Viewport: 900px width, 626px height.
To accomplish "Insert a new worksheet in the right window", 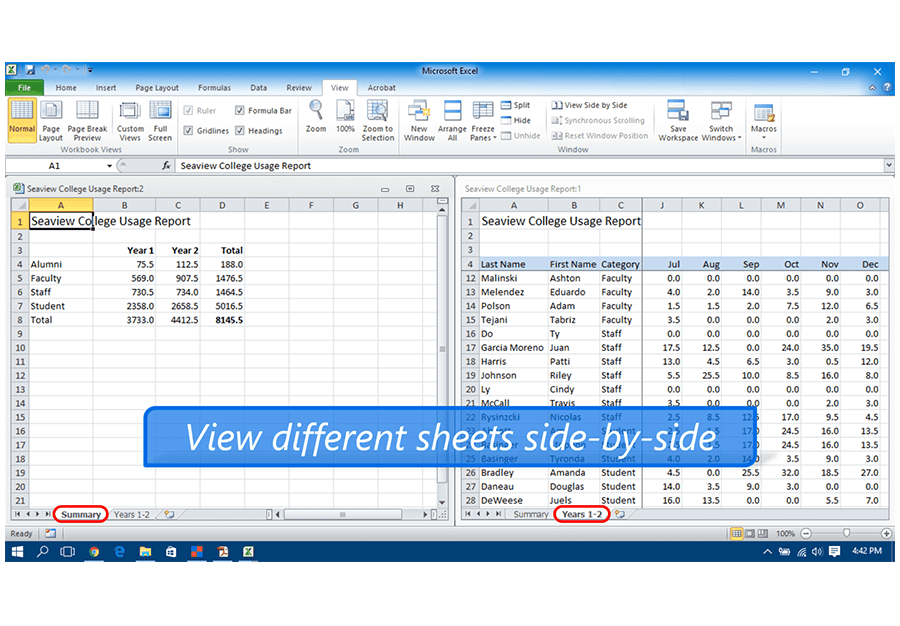I will [620, 515].
